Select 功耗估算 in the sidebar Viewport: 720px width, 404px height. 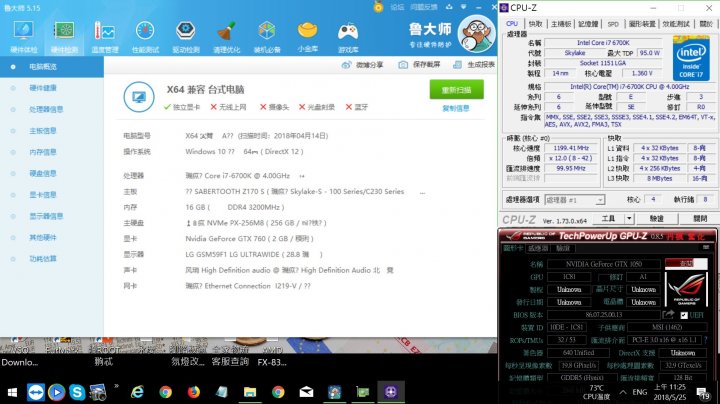pos(52,258)
